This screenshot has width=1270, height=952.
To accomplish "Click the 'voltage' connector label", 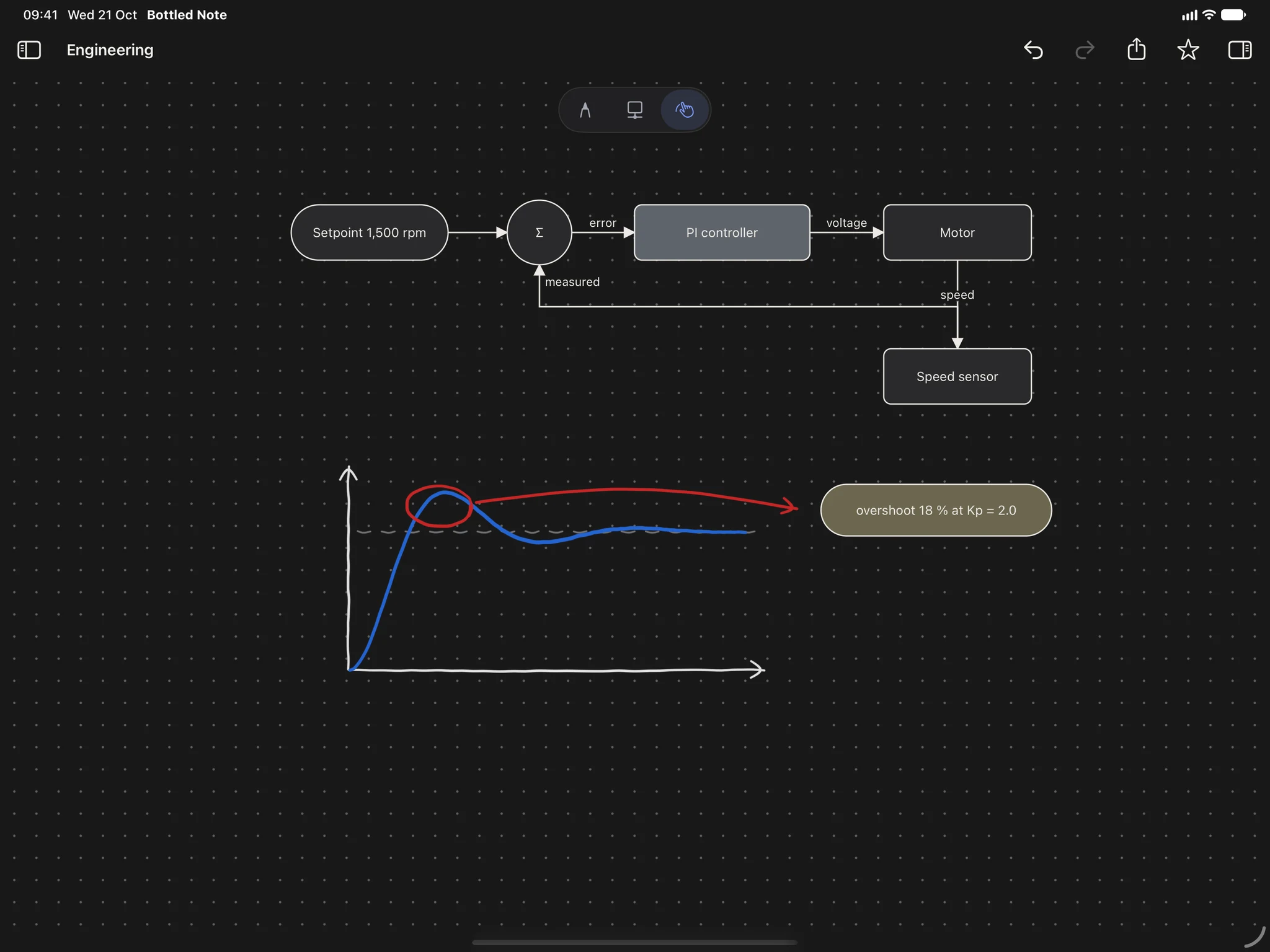I will (x=846, y=223).
